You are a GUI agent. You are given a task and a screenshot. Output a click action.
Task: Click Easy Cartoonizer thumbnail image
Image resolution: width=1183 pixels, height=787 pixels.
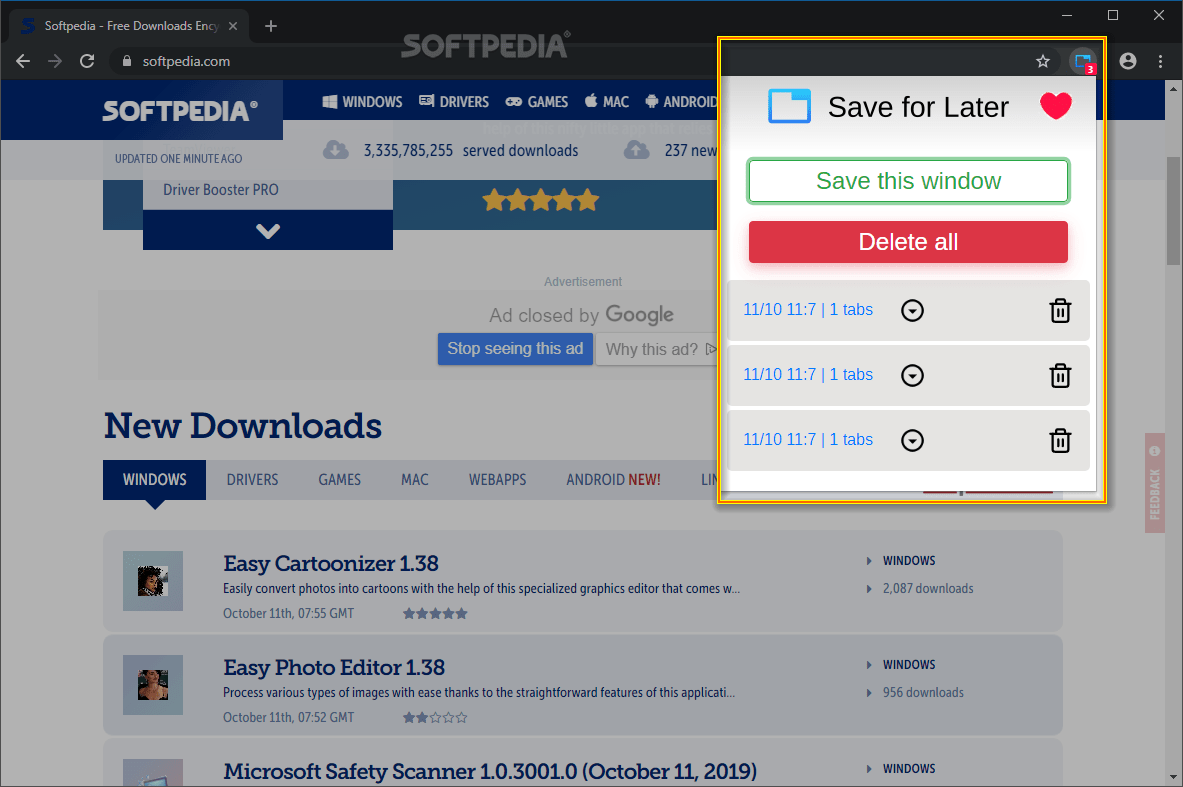click(153, 581)
